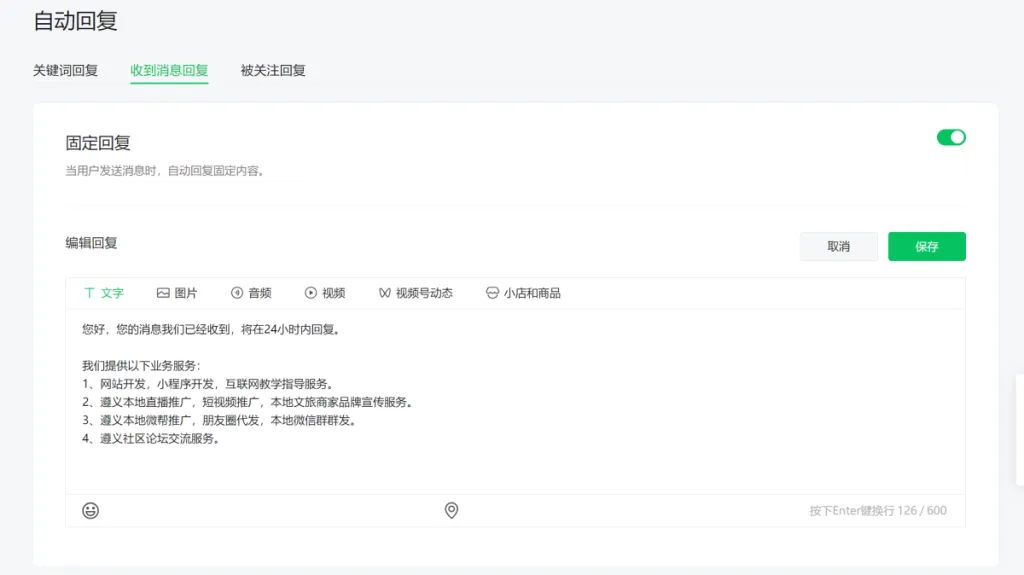The image size is (1024, 575).
Task: Click the line starting 您好,您的消息
Action: (x=211, y=329)
